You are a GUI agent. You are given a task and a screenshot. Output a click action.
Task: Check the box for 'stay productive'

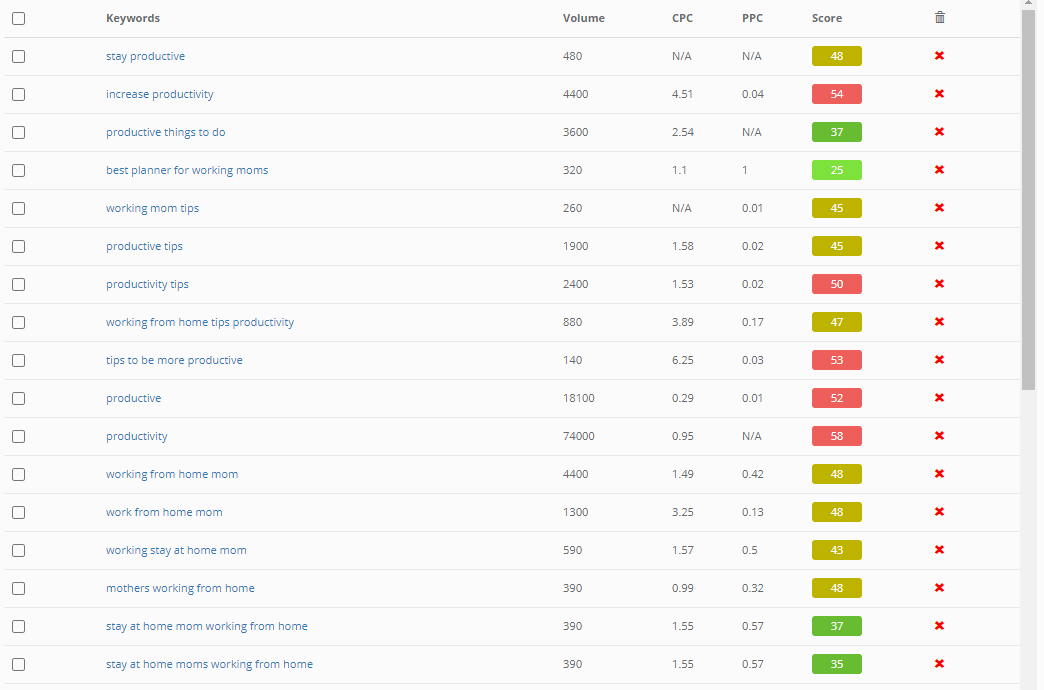pos(19,57)
